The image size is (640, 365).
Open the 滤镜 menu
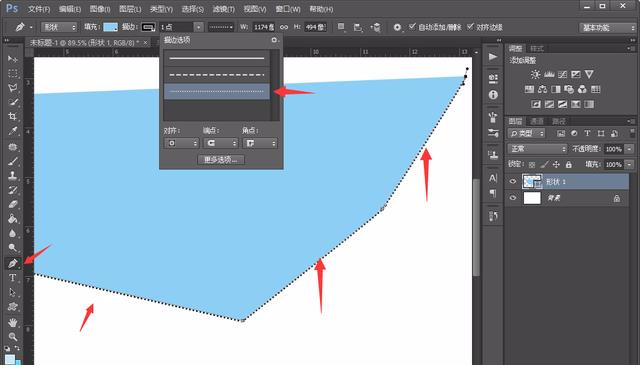[223, 9]
